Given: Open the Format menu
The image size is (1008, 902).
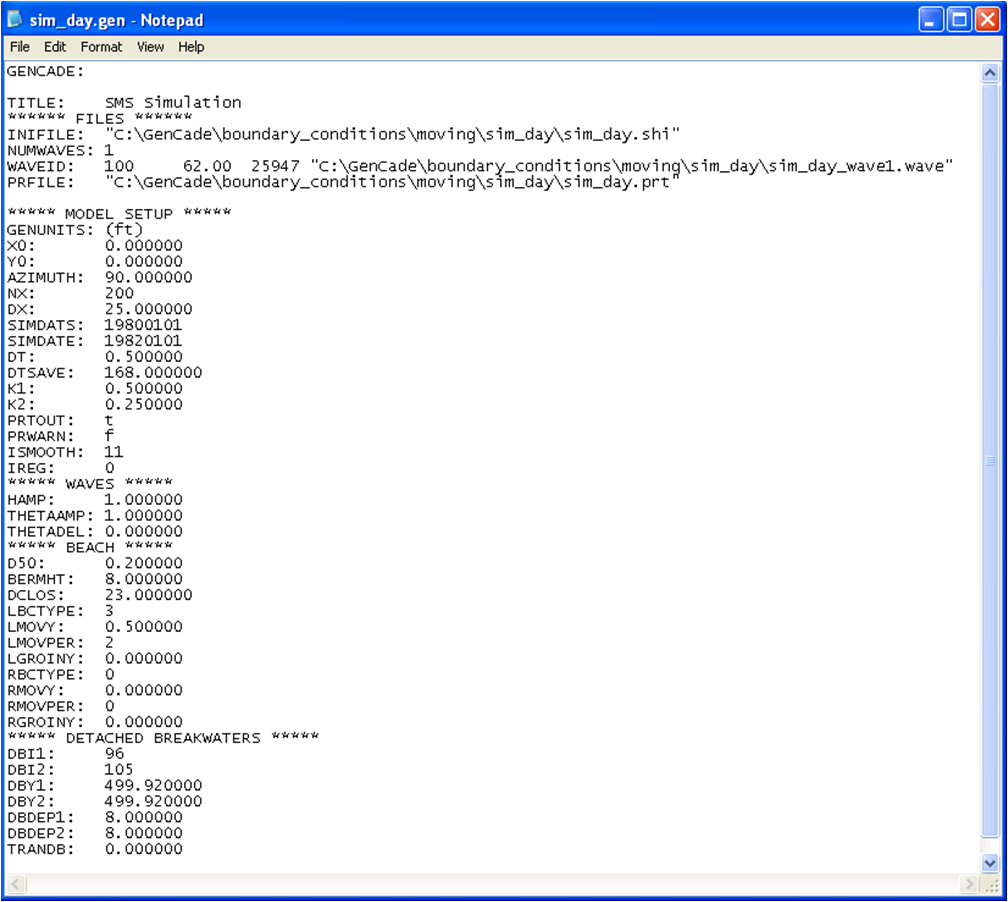Looking at the screenshot, I should click(x=101, y=47).
